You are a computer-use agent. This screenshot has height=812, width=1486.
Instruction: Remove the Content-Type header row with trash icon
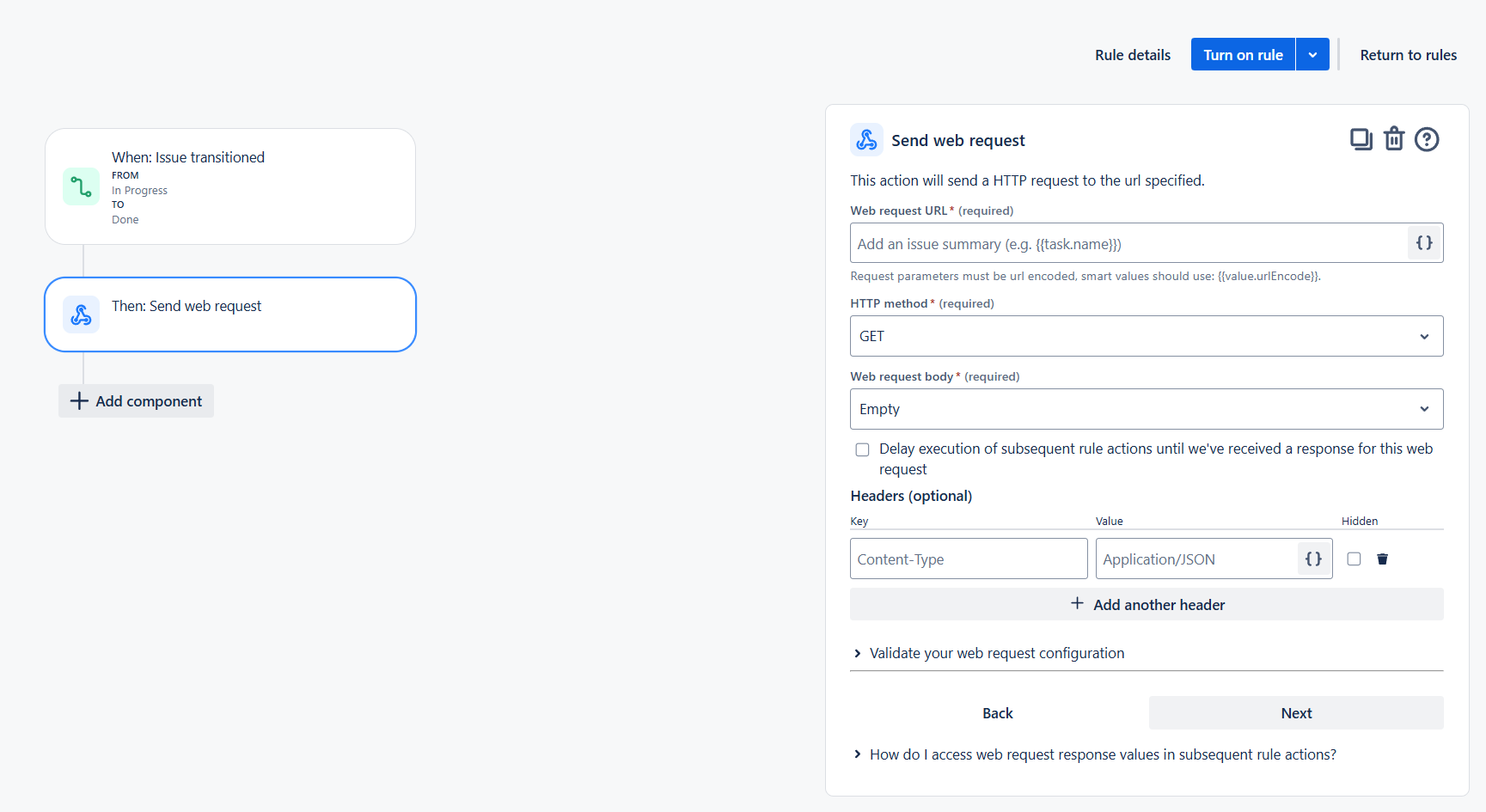[x=1383, y=559]
